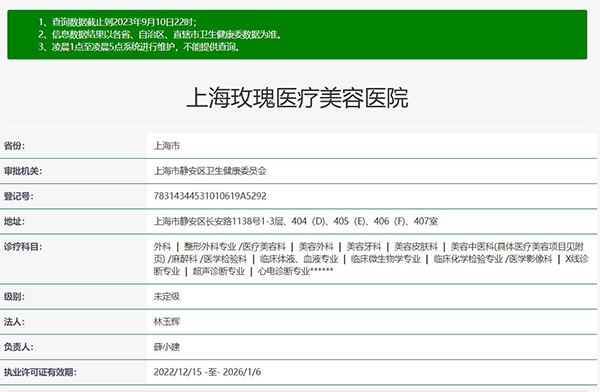Viewport: 600px width, 392px height.
Task: Click the 法人 field label
Action: click(14, 322)
